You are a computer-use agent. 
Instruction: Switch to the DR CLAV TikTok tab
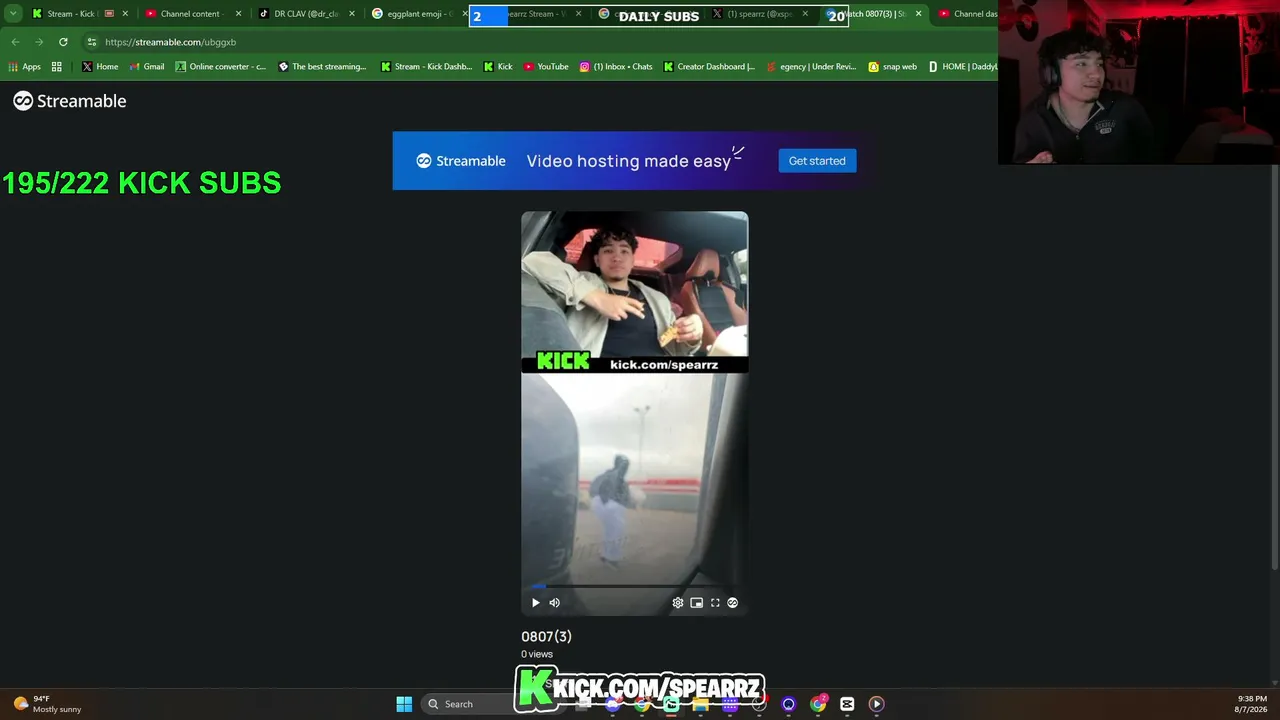305,14
